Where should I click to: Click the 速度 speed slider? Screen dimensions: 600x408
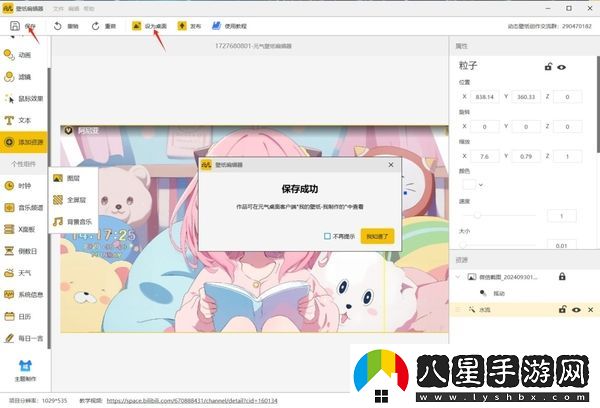(x=476, y=216)
